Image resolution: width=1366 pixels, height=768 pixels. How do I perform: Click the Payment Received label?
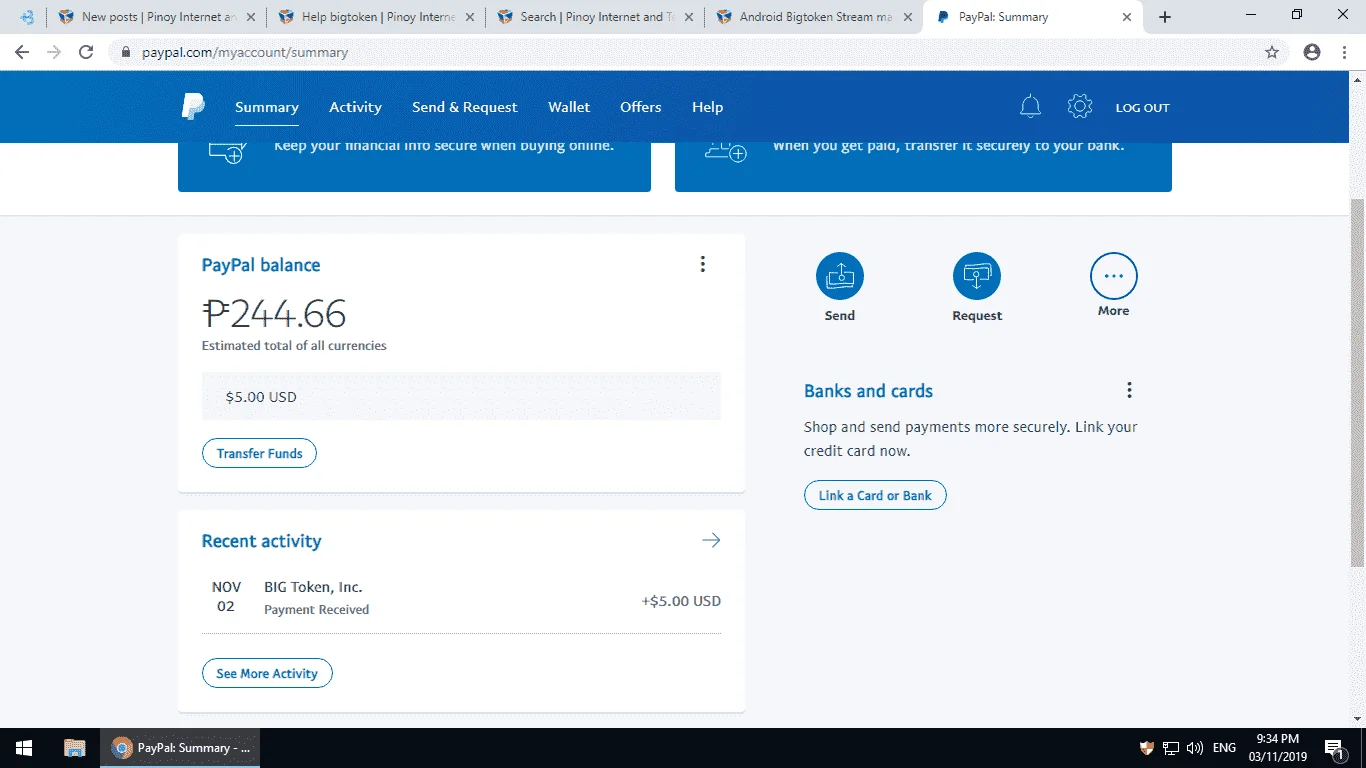point(316,610)
